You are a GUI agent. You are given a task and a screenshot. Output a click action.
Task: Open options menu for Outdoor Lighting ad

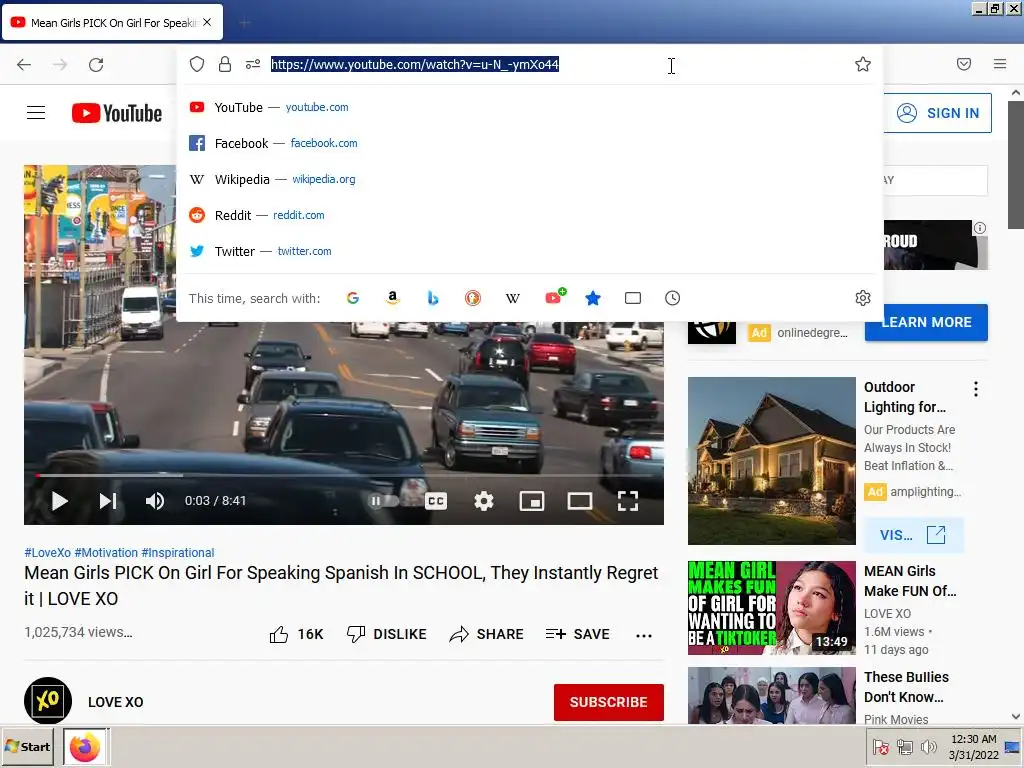[976, 389]
